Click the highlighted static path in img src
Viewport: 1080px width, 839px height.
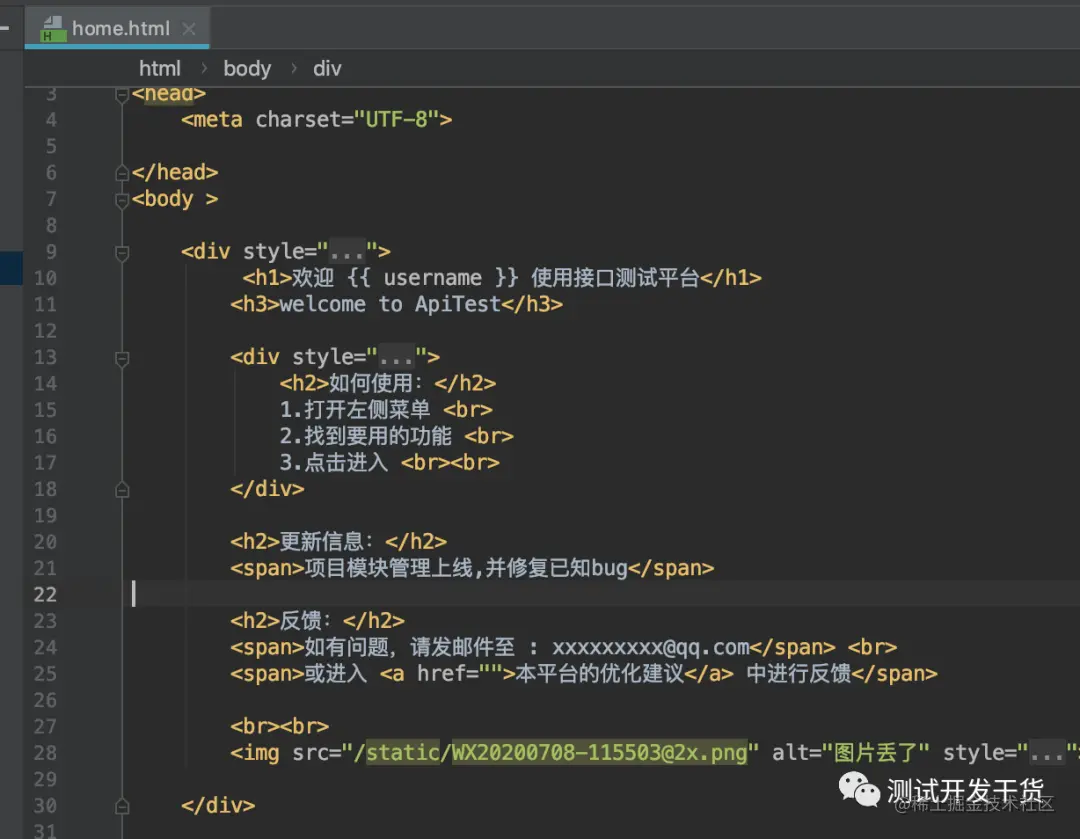[x=402, y=753]
